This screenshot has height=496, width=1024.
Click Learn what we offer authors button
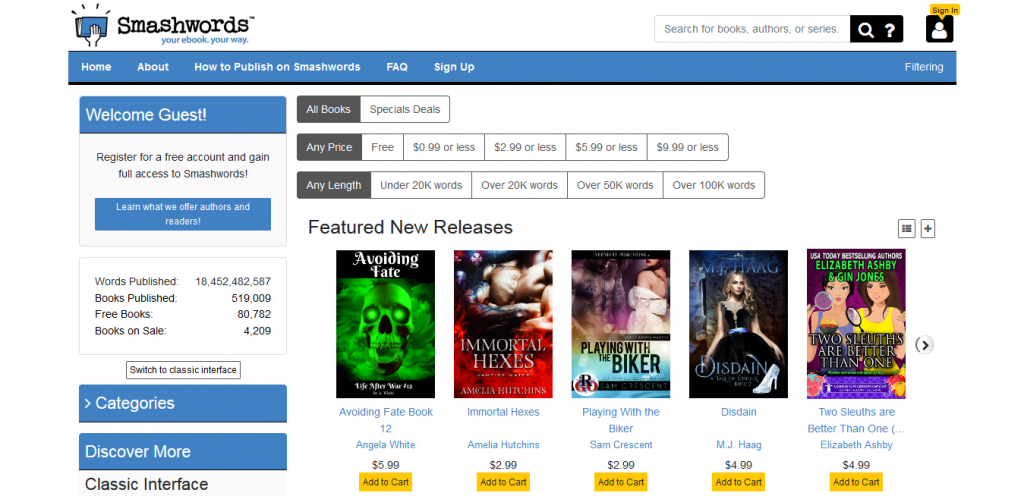pyautogui.click(x=183, y=214)
